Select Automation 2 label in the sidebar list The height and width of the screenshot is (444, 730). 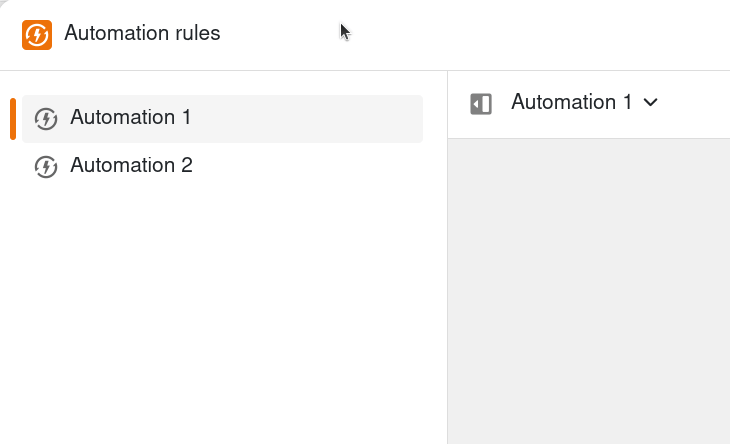point(131,166)
